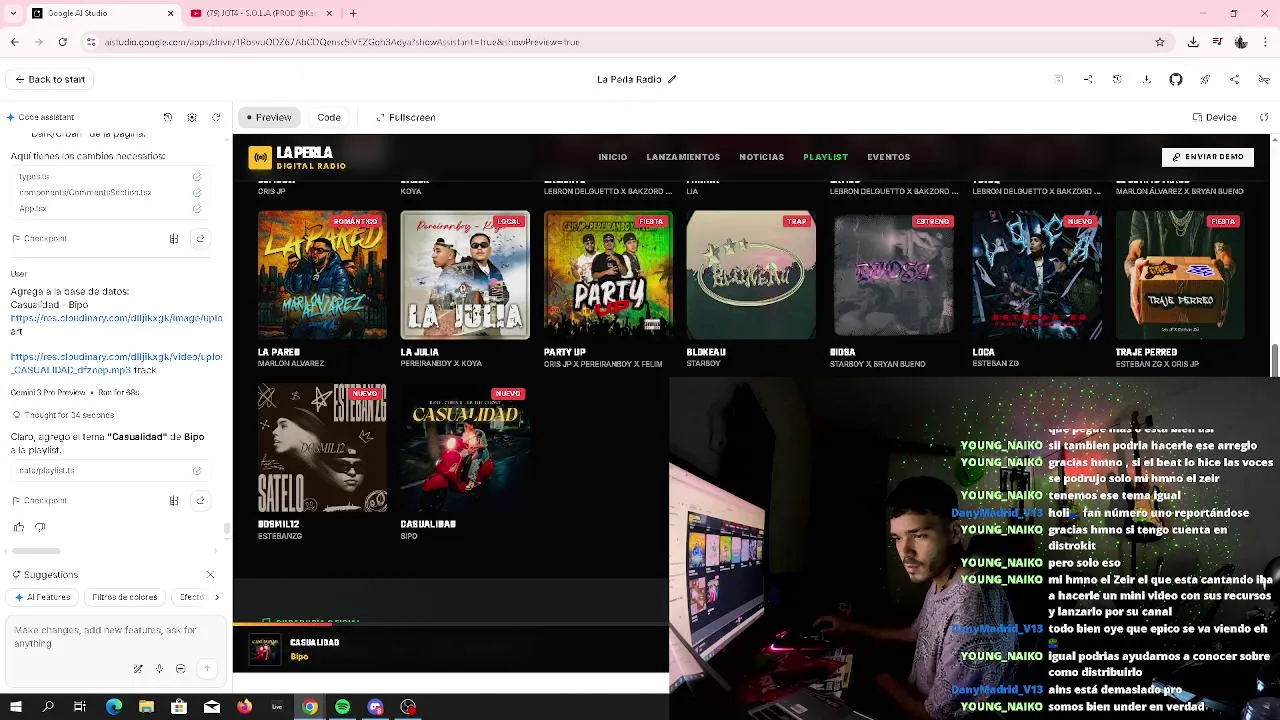Give thumbs up to the response
This screenshot has width=1280, height=720.
point(19,527)
